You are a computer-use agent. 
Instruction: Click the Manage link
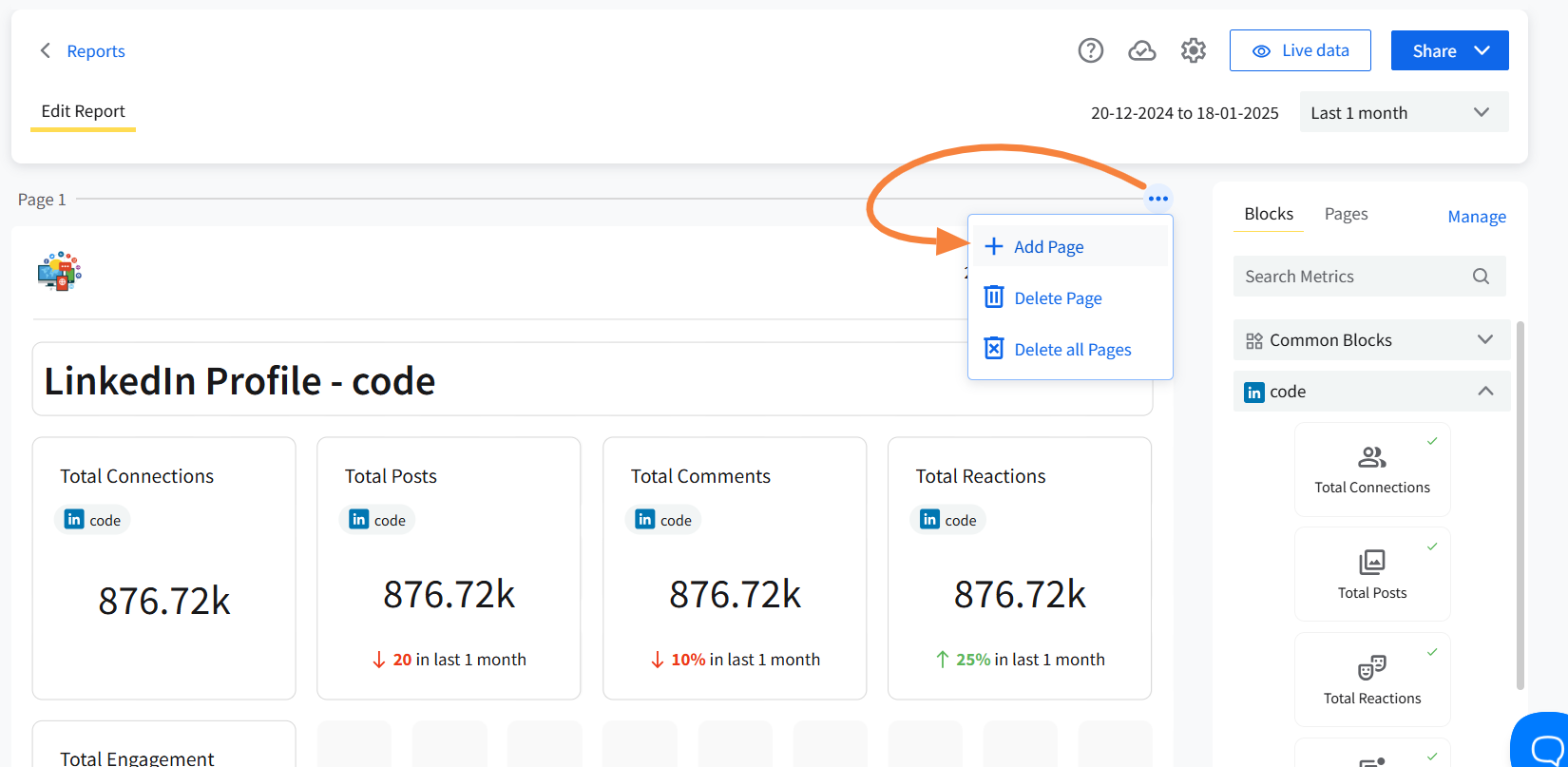1476,217
